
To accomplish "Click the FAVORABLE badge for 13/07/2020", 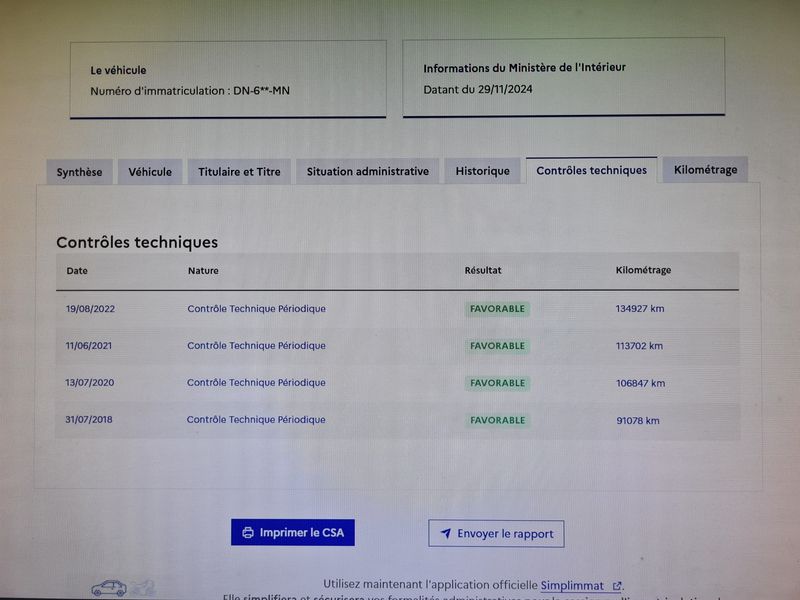I will click(x=497, y=383).
